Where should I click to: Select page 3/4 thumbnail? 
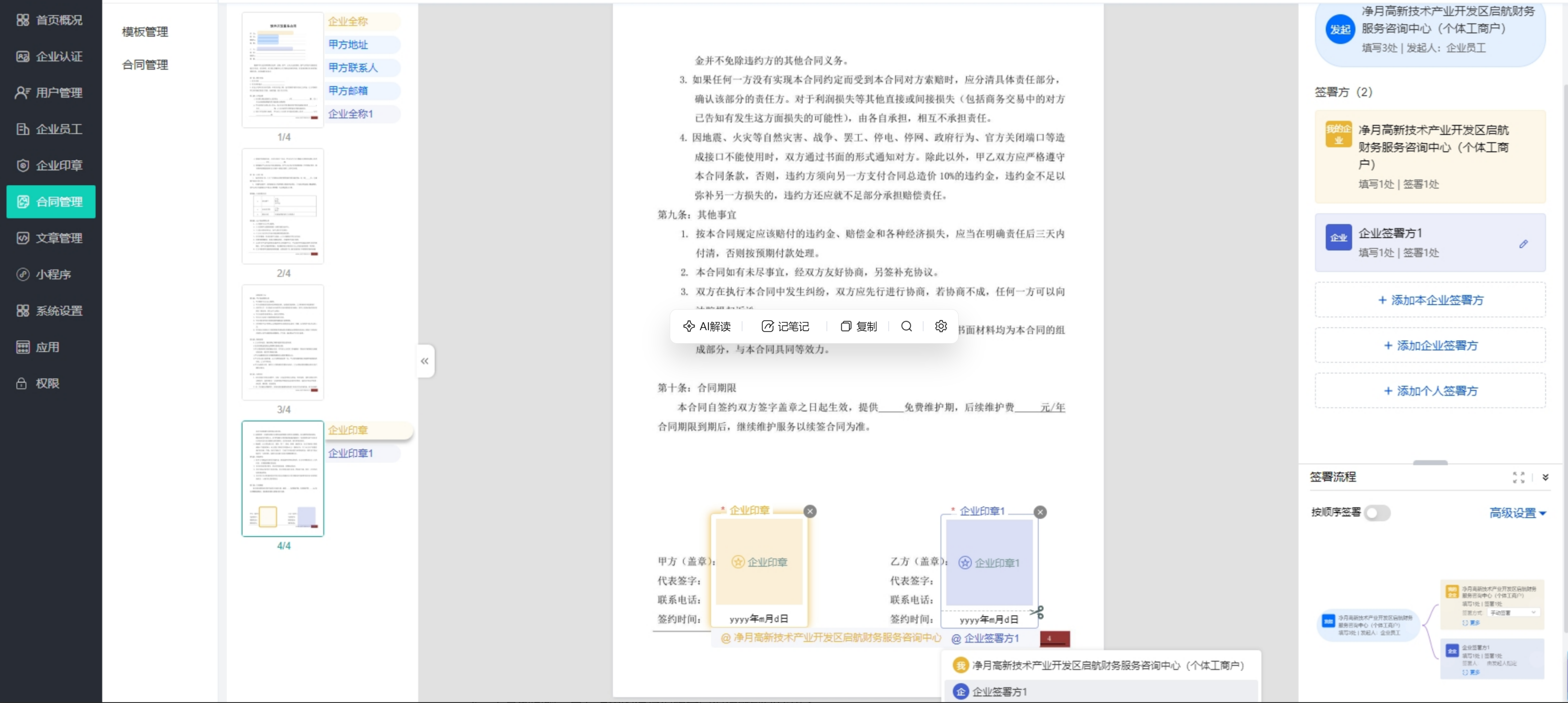click(283, 342)
